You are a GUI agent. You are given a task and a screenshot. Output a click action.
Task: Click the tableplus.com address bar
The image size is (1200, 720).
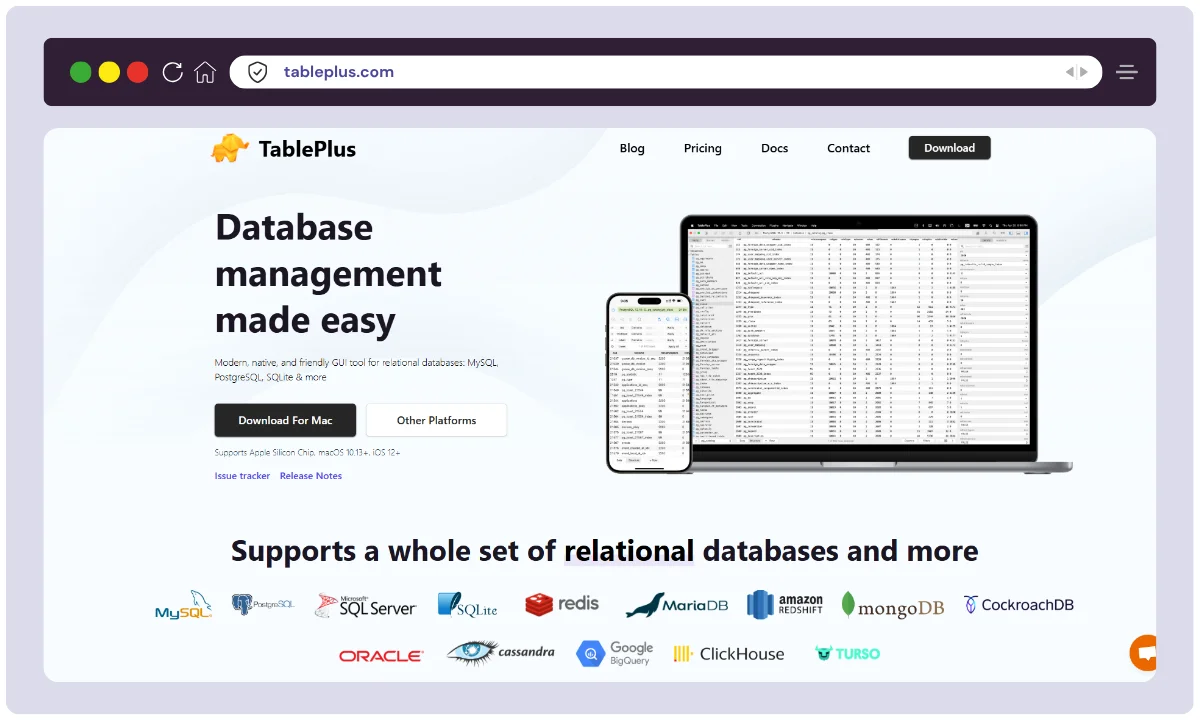(666, 72)
